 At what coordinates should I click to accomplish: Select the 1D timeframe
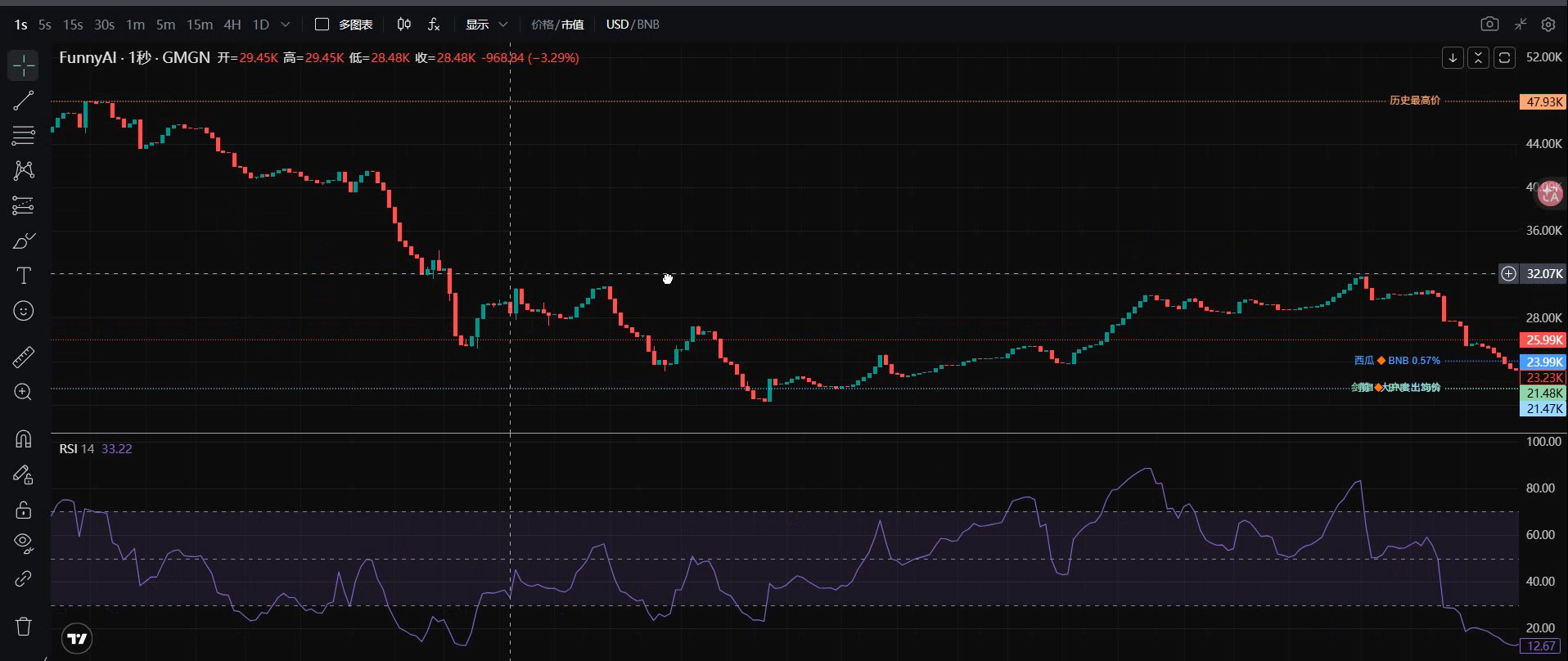click(x=260, y=25)
